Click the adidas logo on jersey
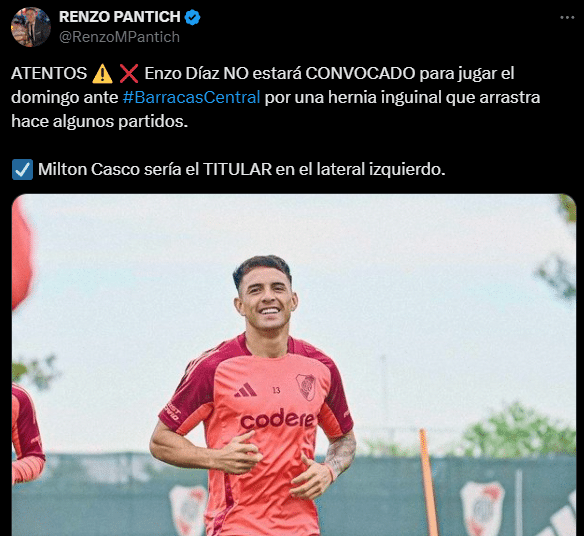 click(x=245, y=390)
